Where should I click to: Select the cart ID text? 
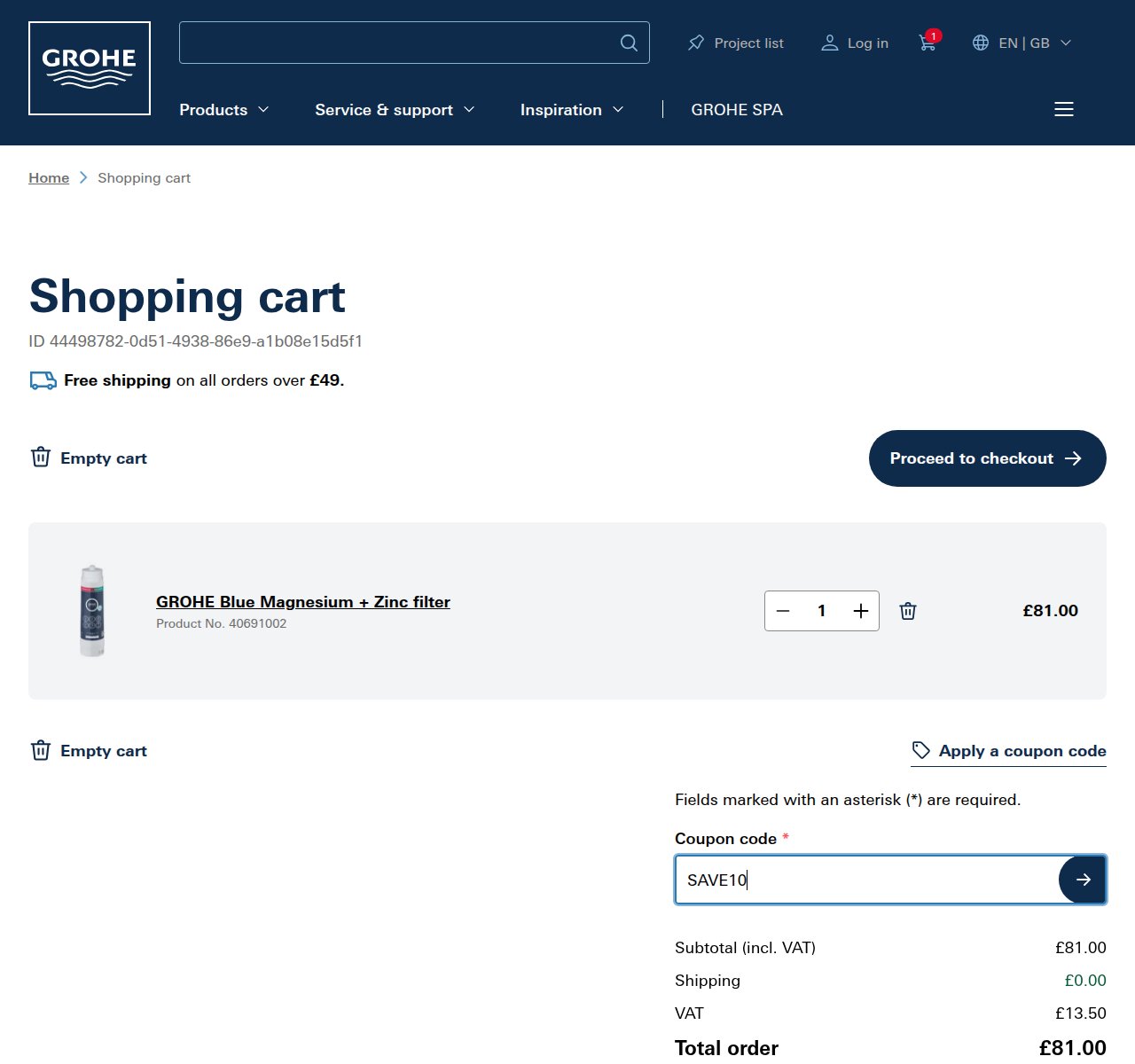click(x=195, y=341)
